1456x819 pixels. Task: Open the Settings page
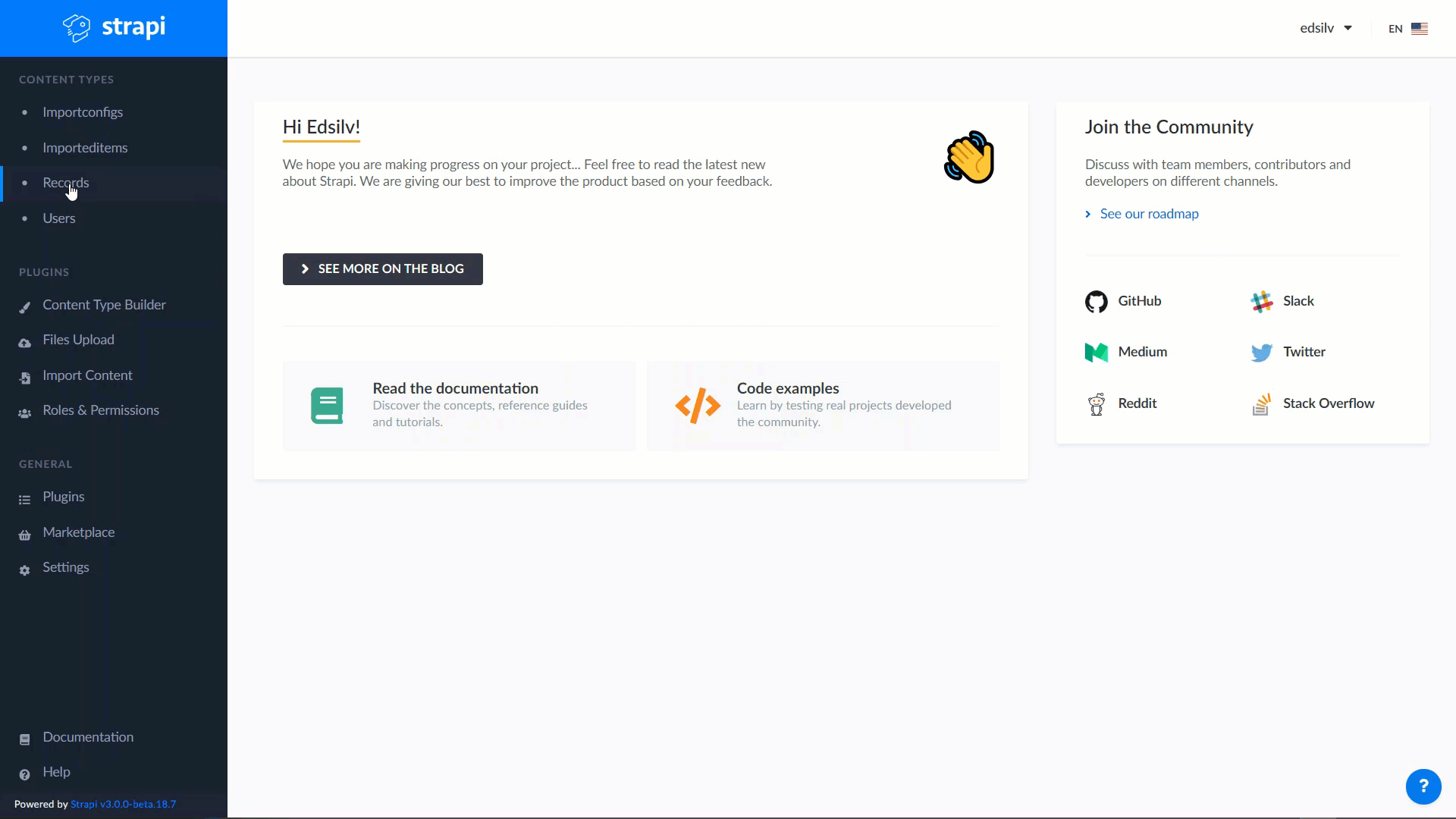click(x=114, y=567)
